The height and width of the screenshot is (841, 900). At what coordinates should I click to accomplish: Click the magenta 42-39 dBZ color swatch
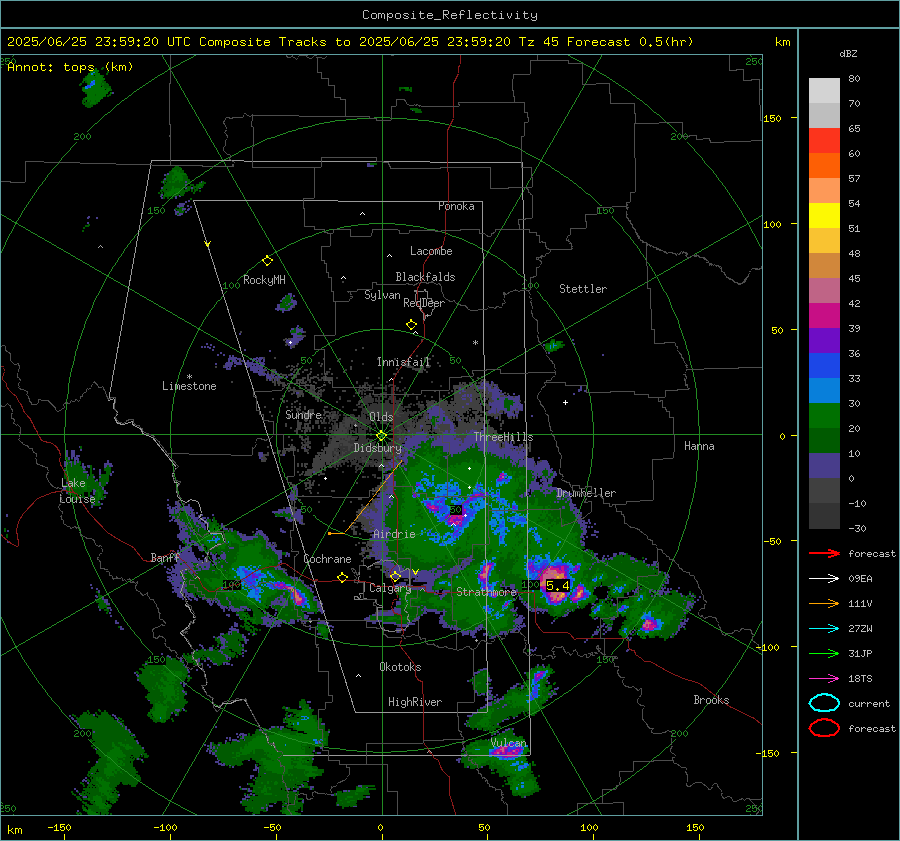pyautogui.click(x=824, y=316)
